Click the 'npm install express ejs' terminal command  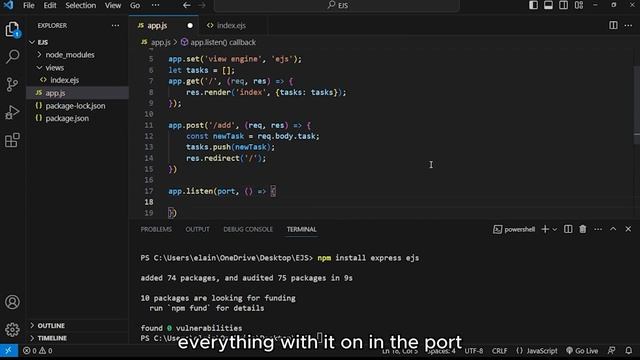[x=368, y=258]
